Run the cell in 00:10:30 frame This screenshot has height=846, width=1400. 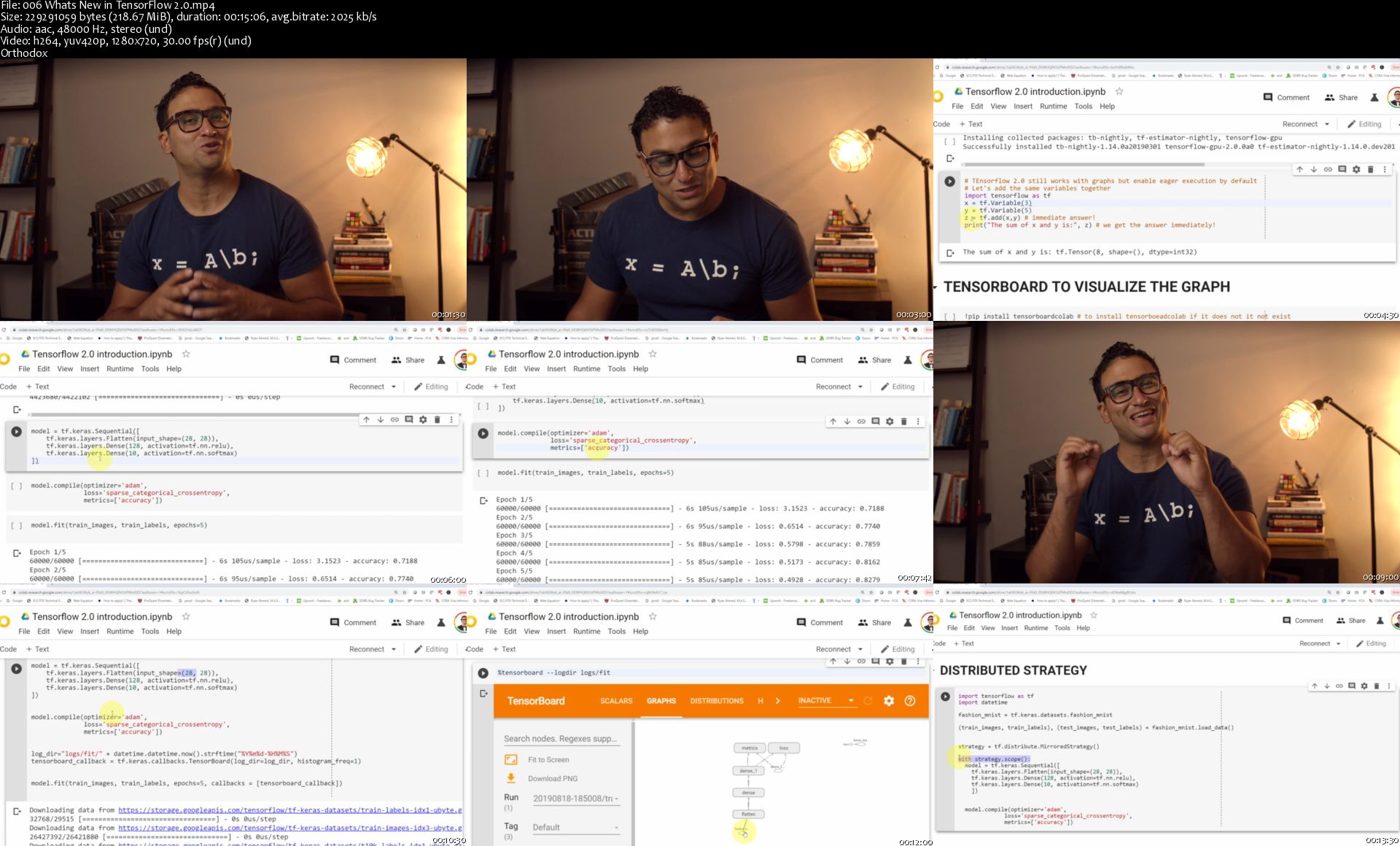pos(16,669)
